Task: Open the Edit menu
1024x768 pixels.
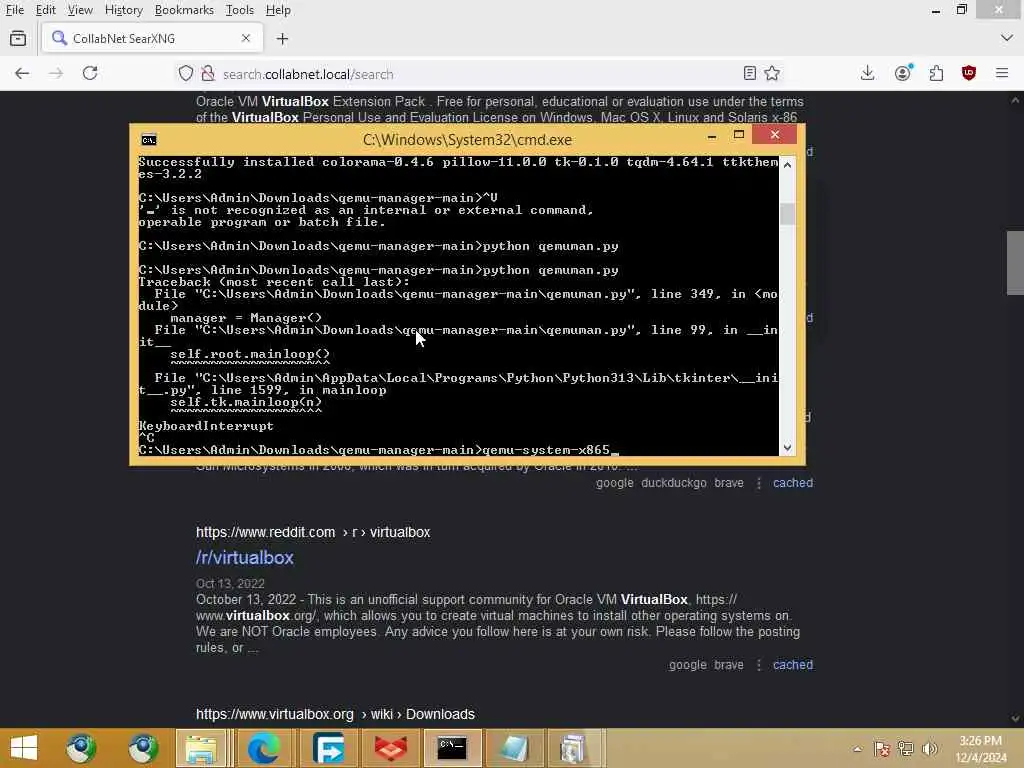Action: click(x=45, y=10)
